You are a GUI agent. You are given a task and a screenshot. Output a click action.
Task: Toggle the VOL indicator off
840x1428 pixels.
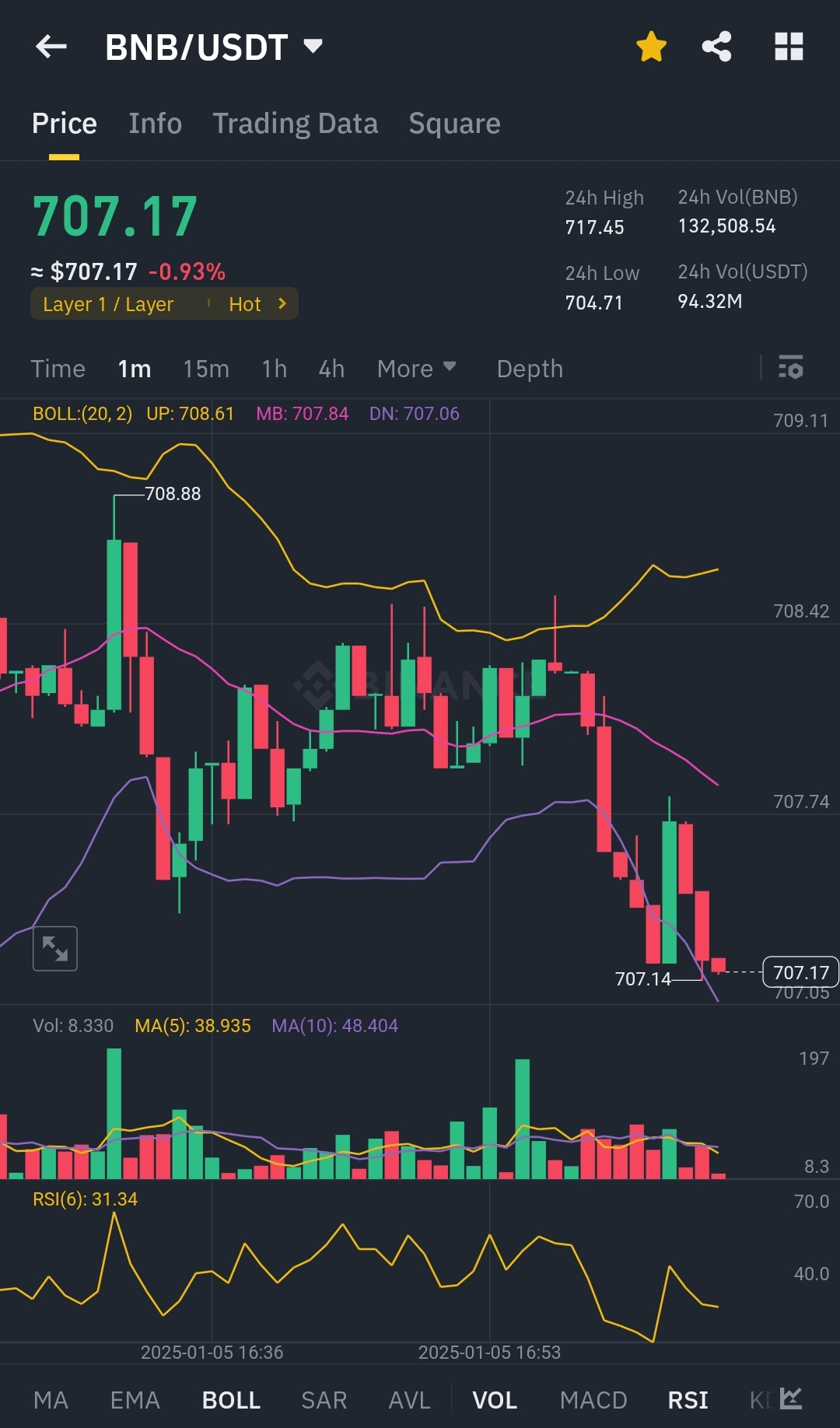point(495,1400)
